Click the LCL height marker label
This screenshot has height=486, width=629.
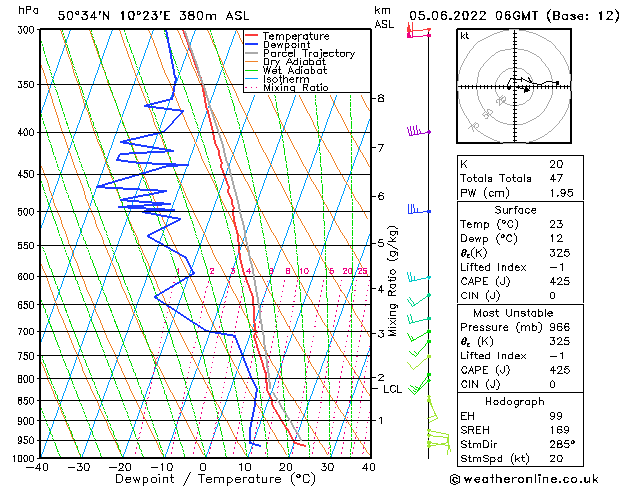point(392,389)
